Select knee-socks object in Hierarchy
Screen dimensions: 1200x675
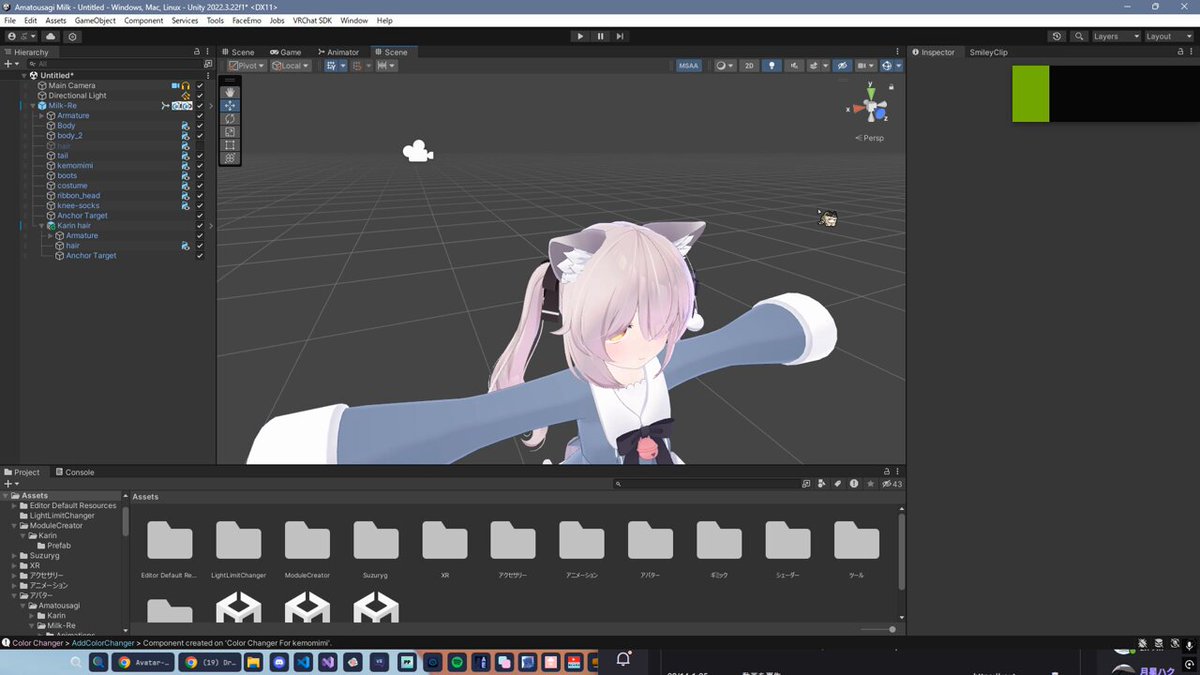(79, 206)
